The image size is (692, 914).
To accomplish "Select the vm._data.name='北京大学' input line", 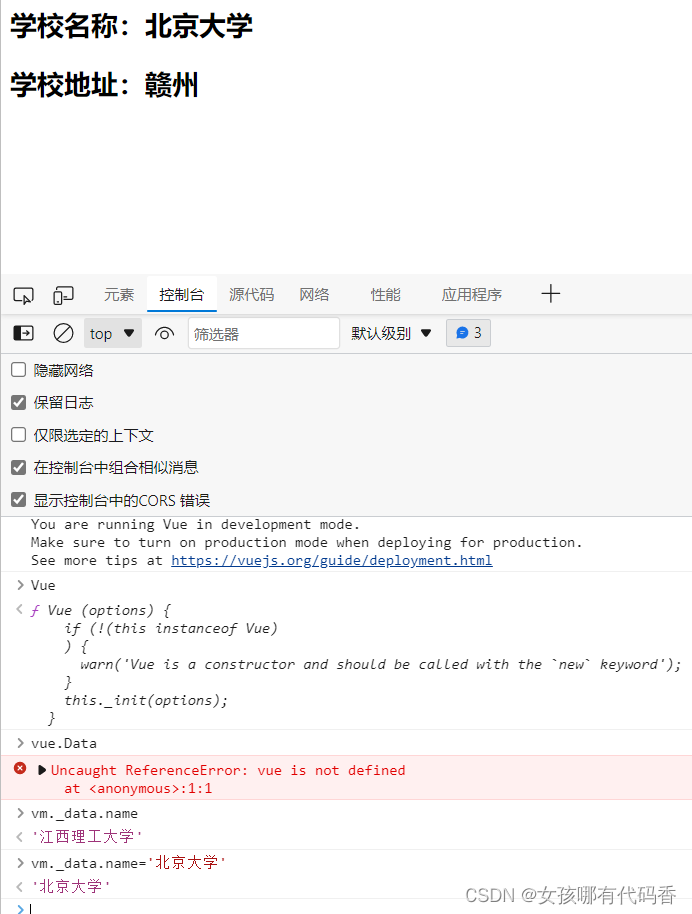I will pos(128,863).
